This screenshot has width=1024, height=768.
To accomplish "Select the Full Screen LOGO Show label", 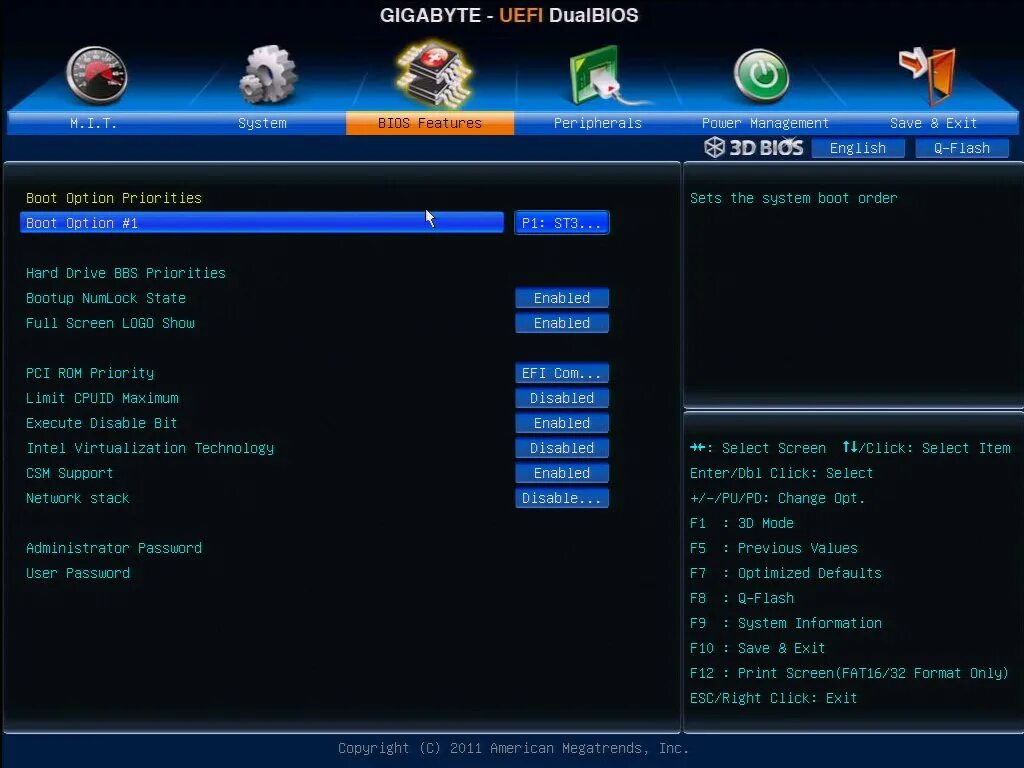I will tap(110, 323).
